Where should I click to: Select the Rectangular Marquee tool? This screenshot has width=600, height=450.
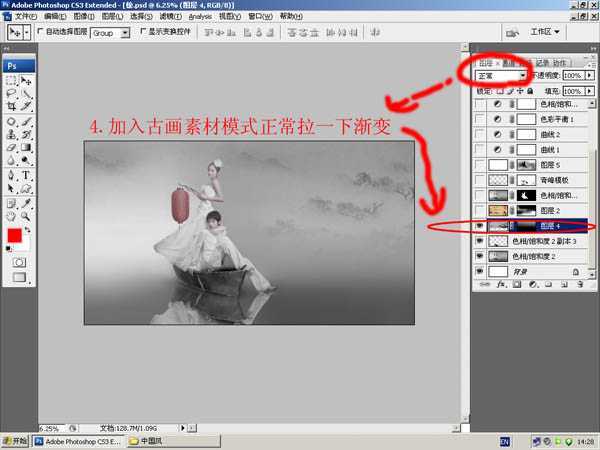pos(11,80)
